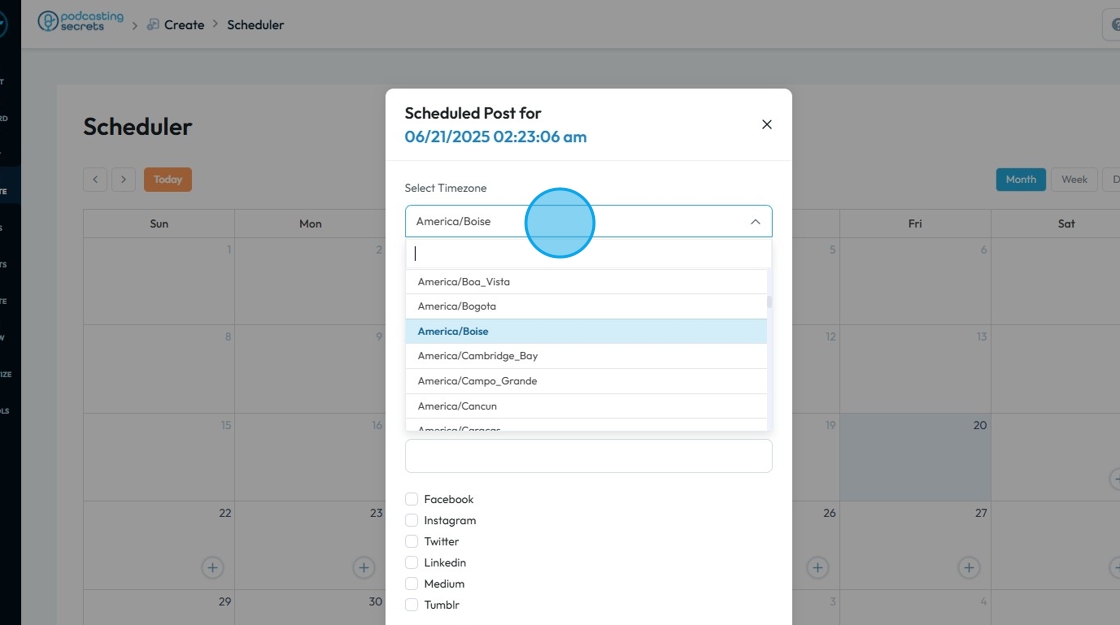Image resolution: width=1120 pixels, height=625 pixels.
Task: Add post on day 26
Action: click(818, 567)
